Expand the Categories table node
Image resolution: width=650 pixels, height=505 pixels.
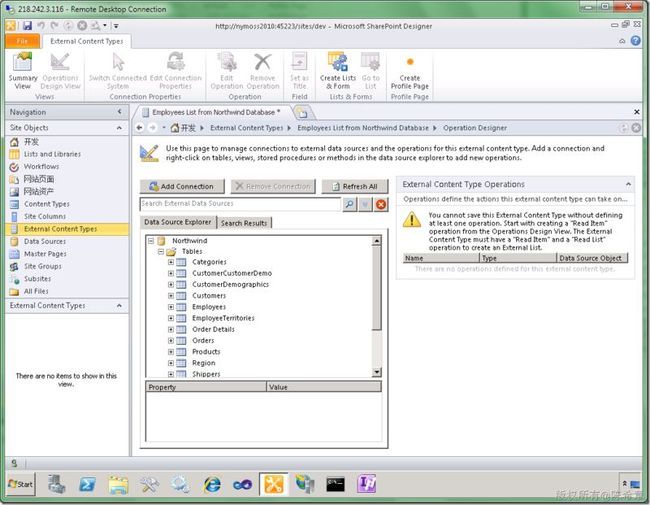pyautogui.click(x=170, y=262)
